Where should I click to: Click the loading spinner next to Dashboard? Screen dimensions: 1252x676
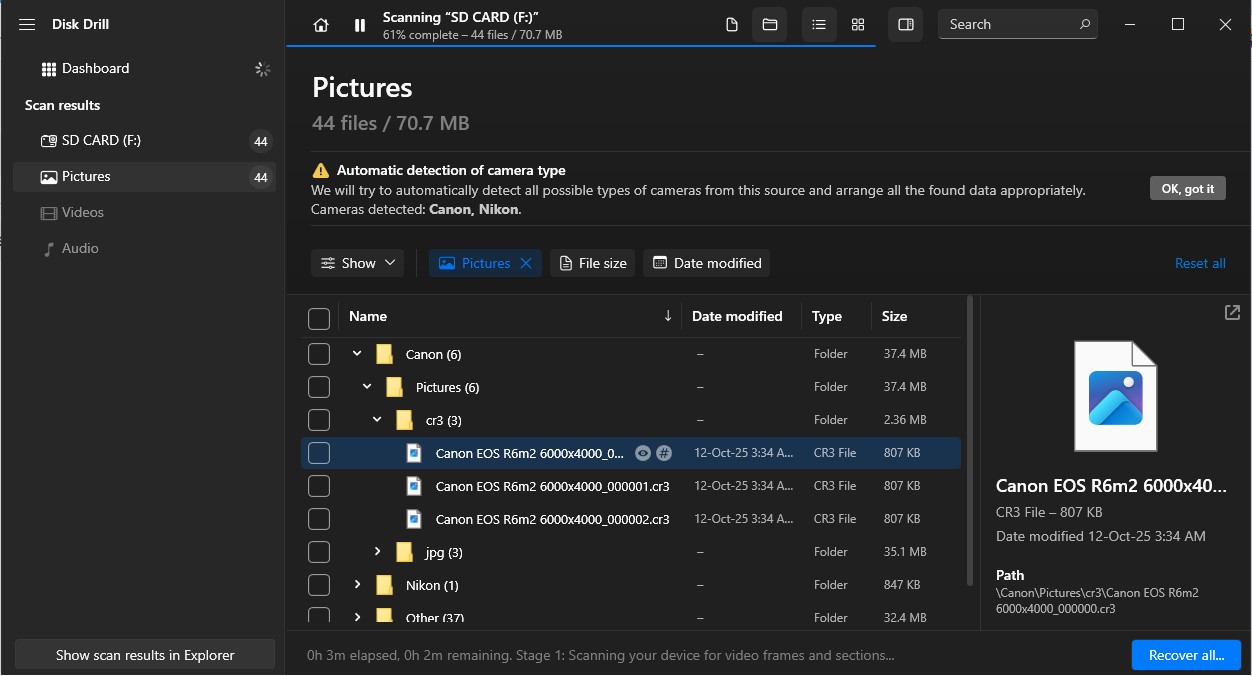[x=262, y=69]
